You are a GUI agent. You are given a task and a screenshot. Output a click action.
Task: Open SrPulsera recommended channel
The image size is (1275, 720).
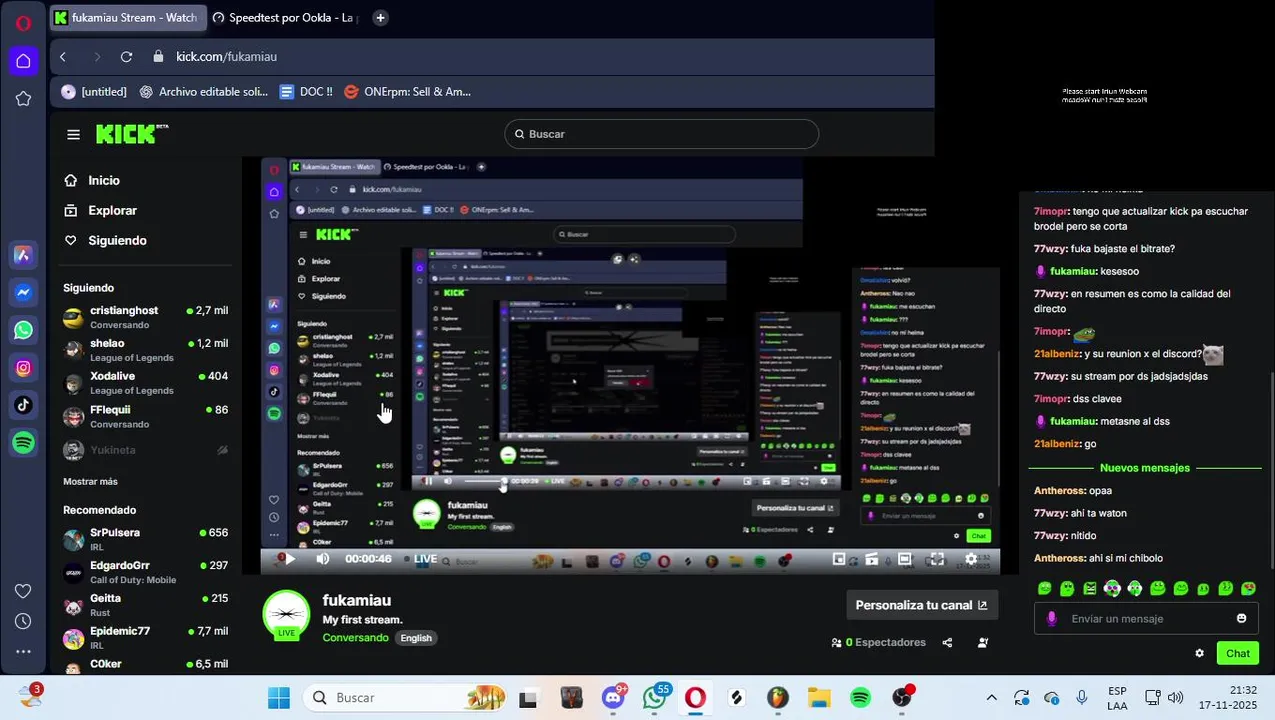[x=145, y=540]
